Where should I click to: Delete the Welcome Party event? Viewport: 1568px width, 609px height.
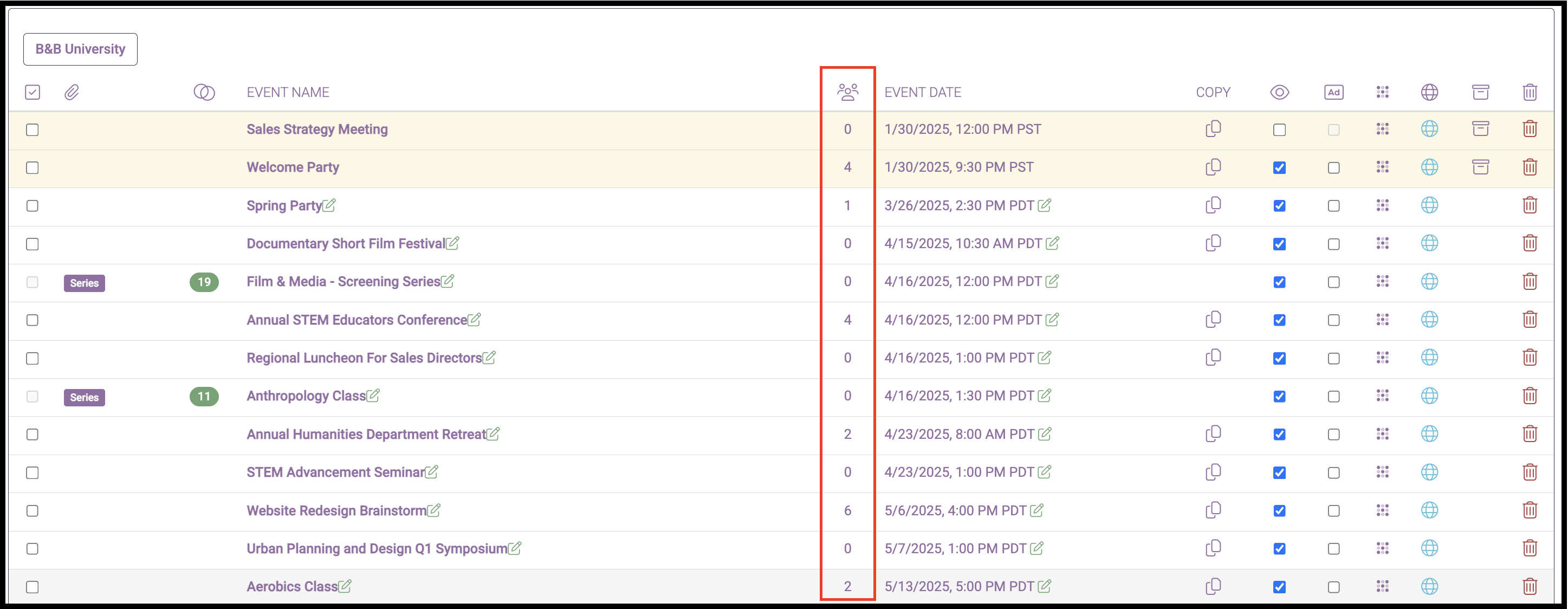tap(1529, 167)
